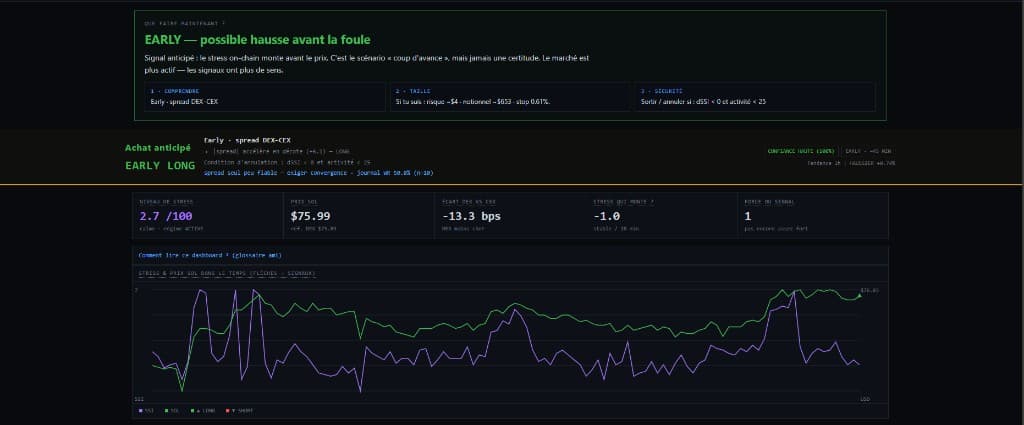Click the signal strength value '1'

point(748,216)
